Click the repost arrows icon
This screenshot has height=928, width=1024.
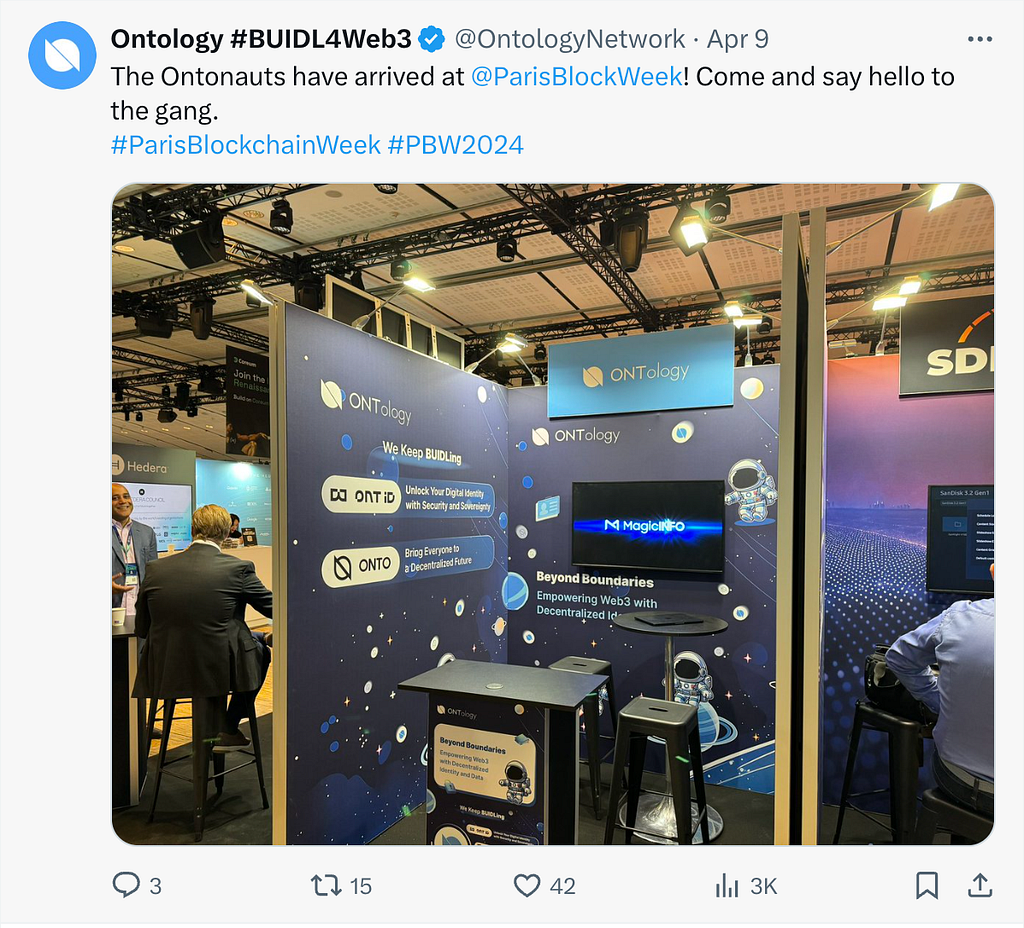(x=326, y=886)
